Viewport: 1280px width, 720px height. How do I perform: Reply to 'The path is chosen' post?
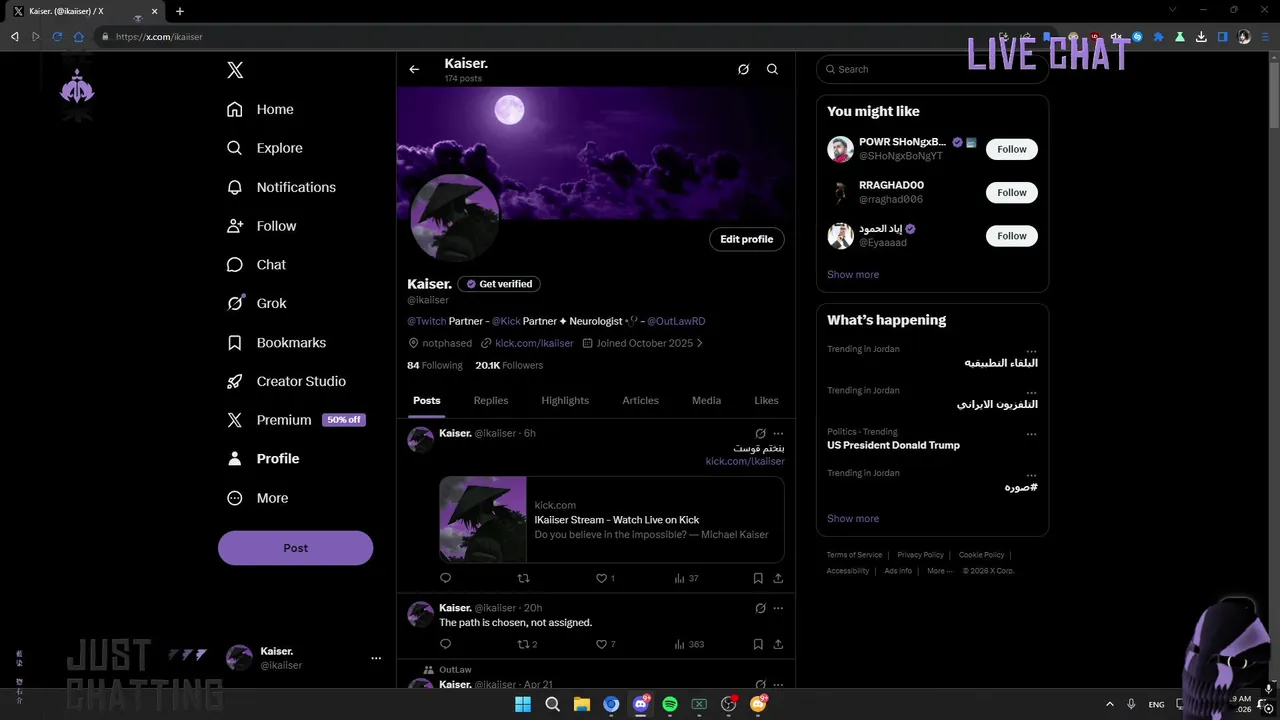(x=446, y=644)
